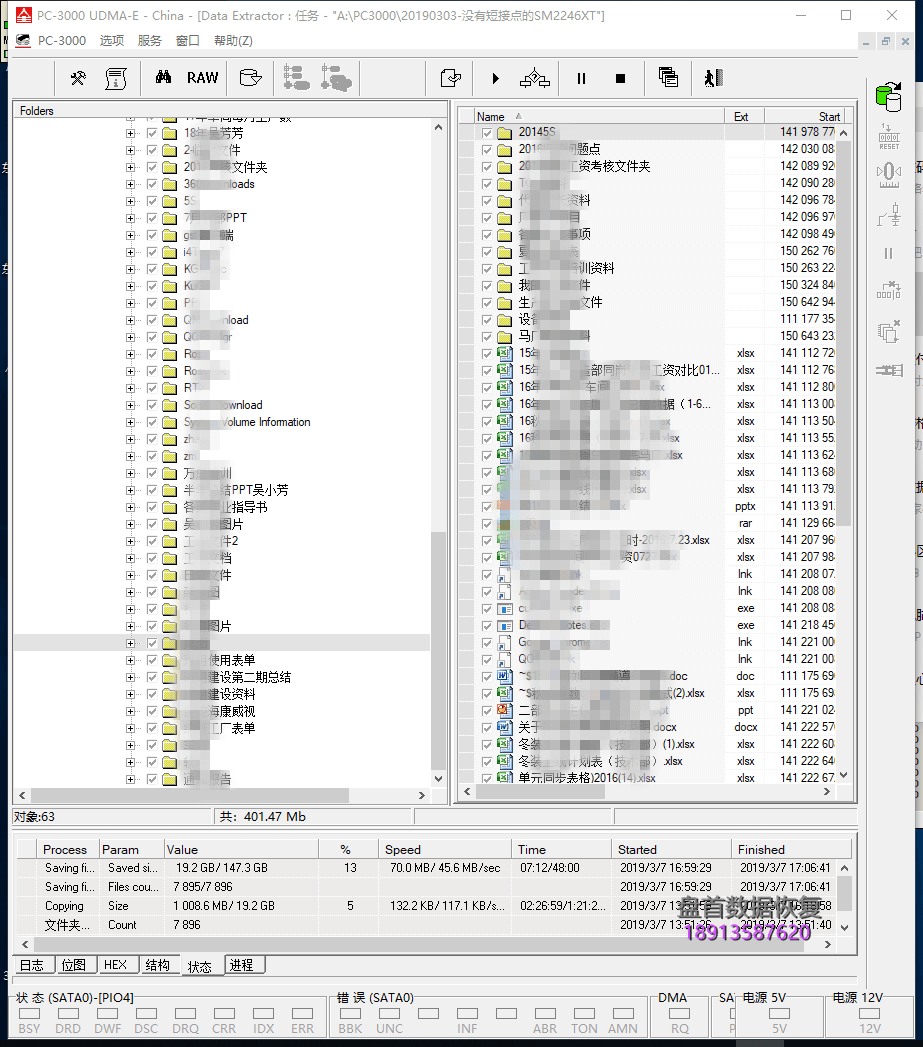Click the process table down scroll arrow
923x1047 pixels.
point(845,927)
